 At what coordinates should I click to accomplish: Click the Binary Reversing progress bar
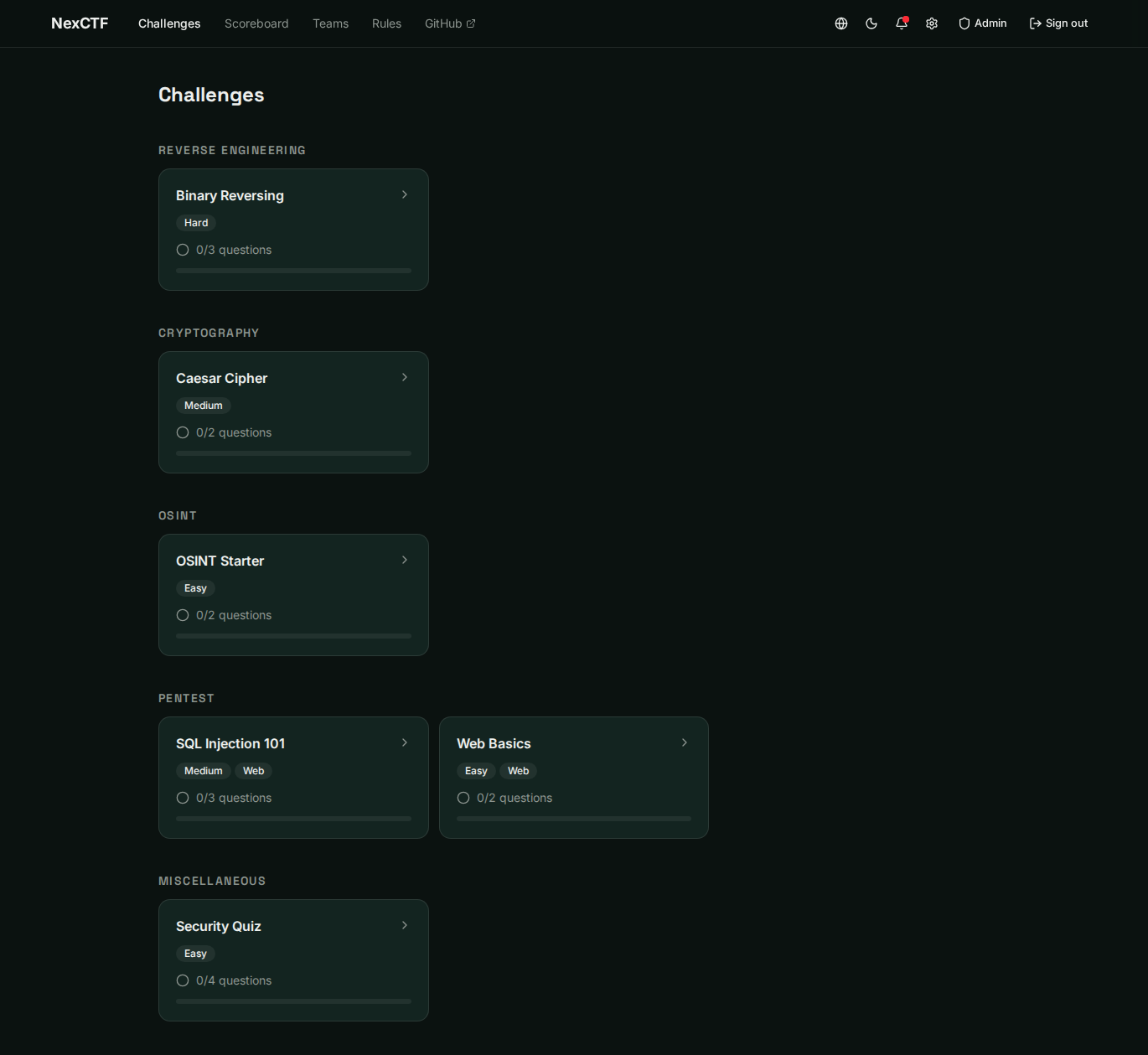click(x=293, y=271)
